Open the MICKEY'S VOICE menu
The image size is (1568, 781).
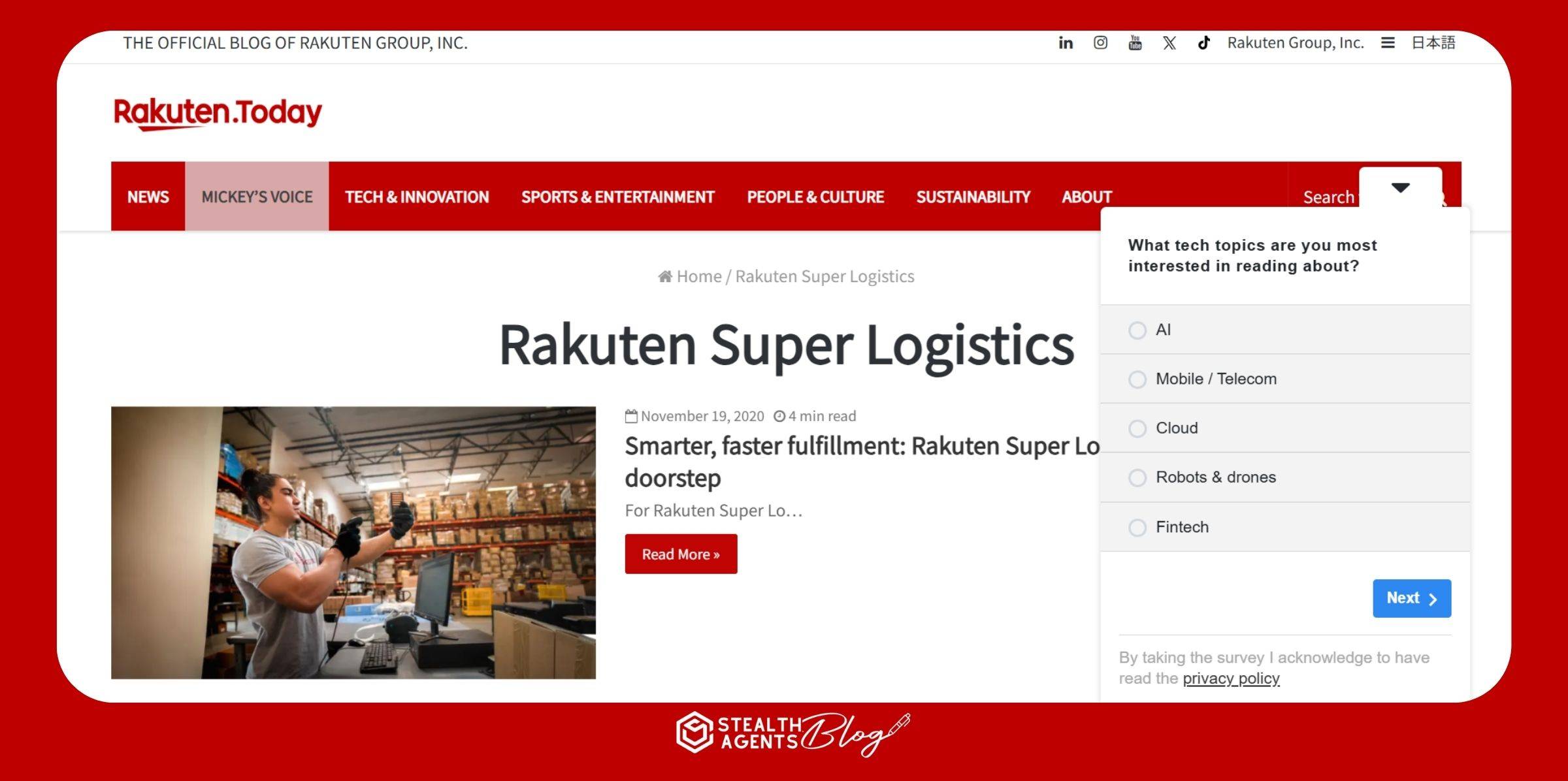click(257, 197)
